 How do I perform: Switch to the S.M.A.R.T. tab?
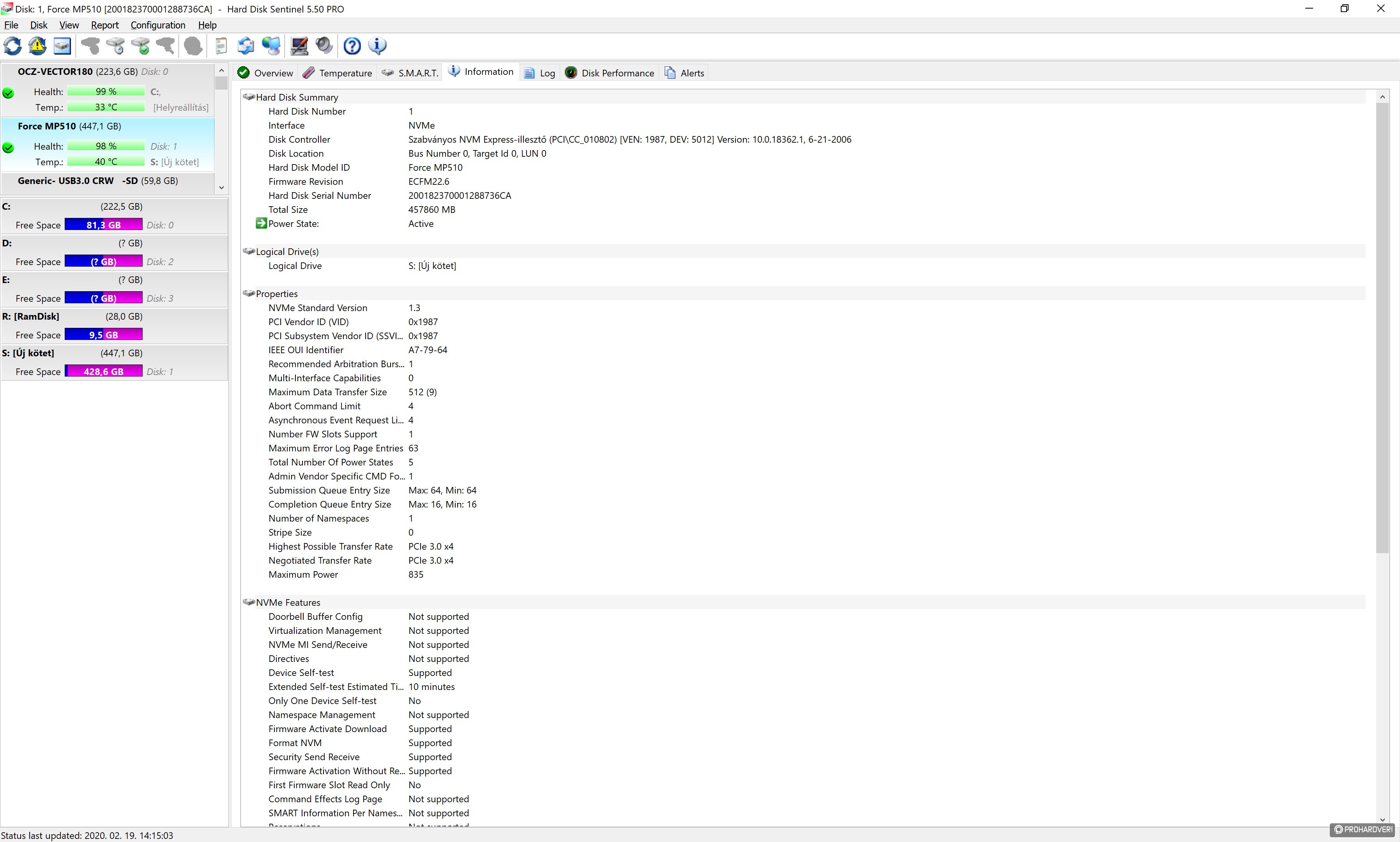tap(410, 73)
